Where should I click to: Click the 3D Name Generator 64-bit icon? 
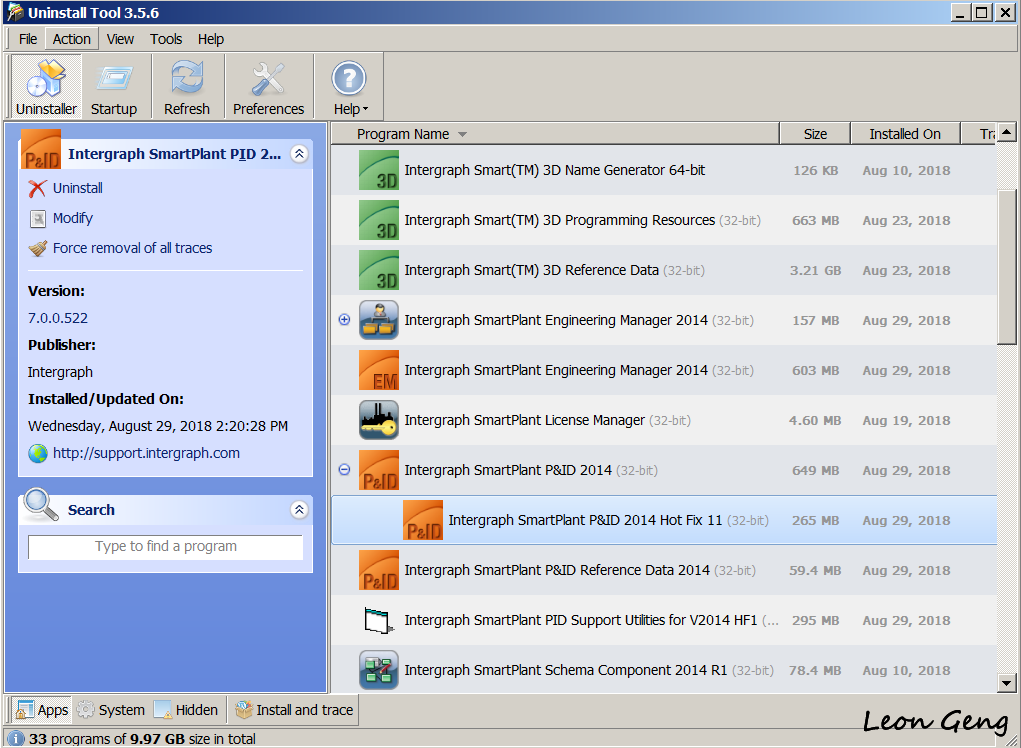[x=379, y=171]
